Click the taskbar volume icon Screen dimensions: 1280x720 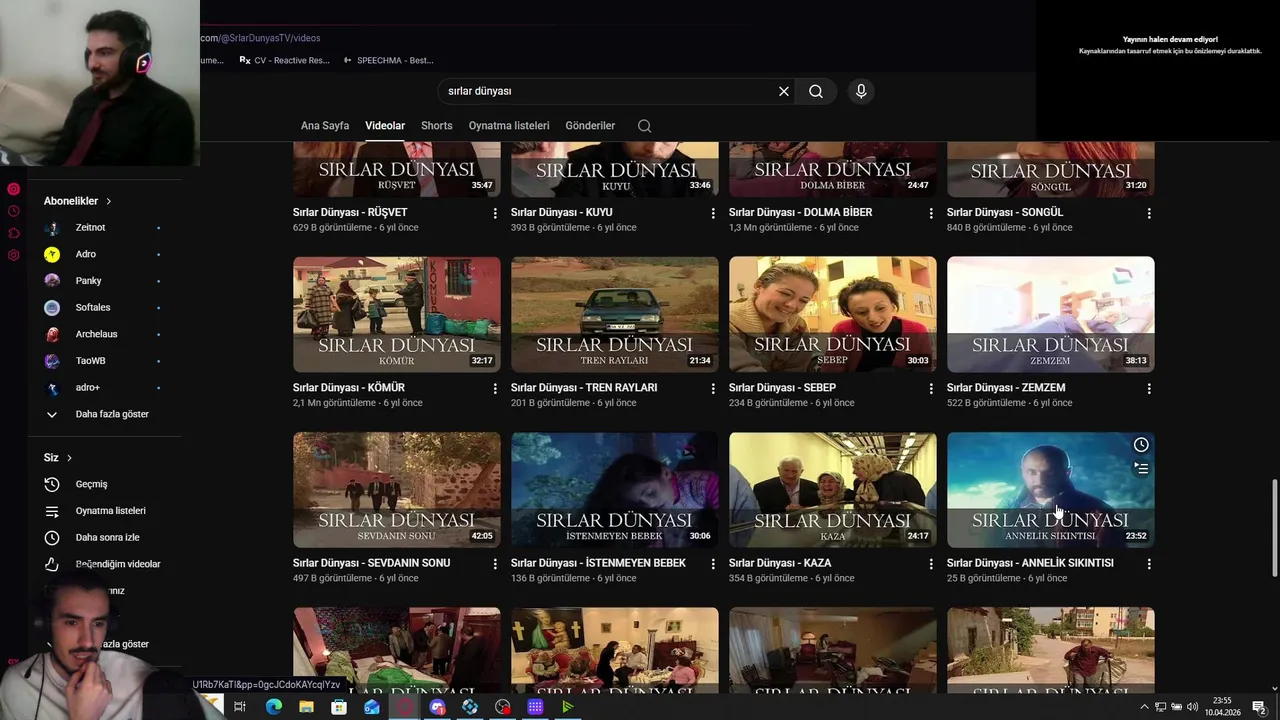click(x=1193, y=707)
